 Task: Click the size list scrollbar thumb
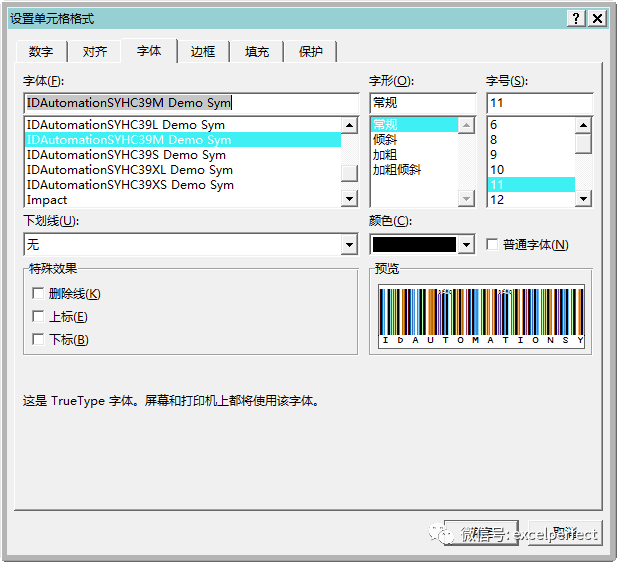point(583,144)
